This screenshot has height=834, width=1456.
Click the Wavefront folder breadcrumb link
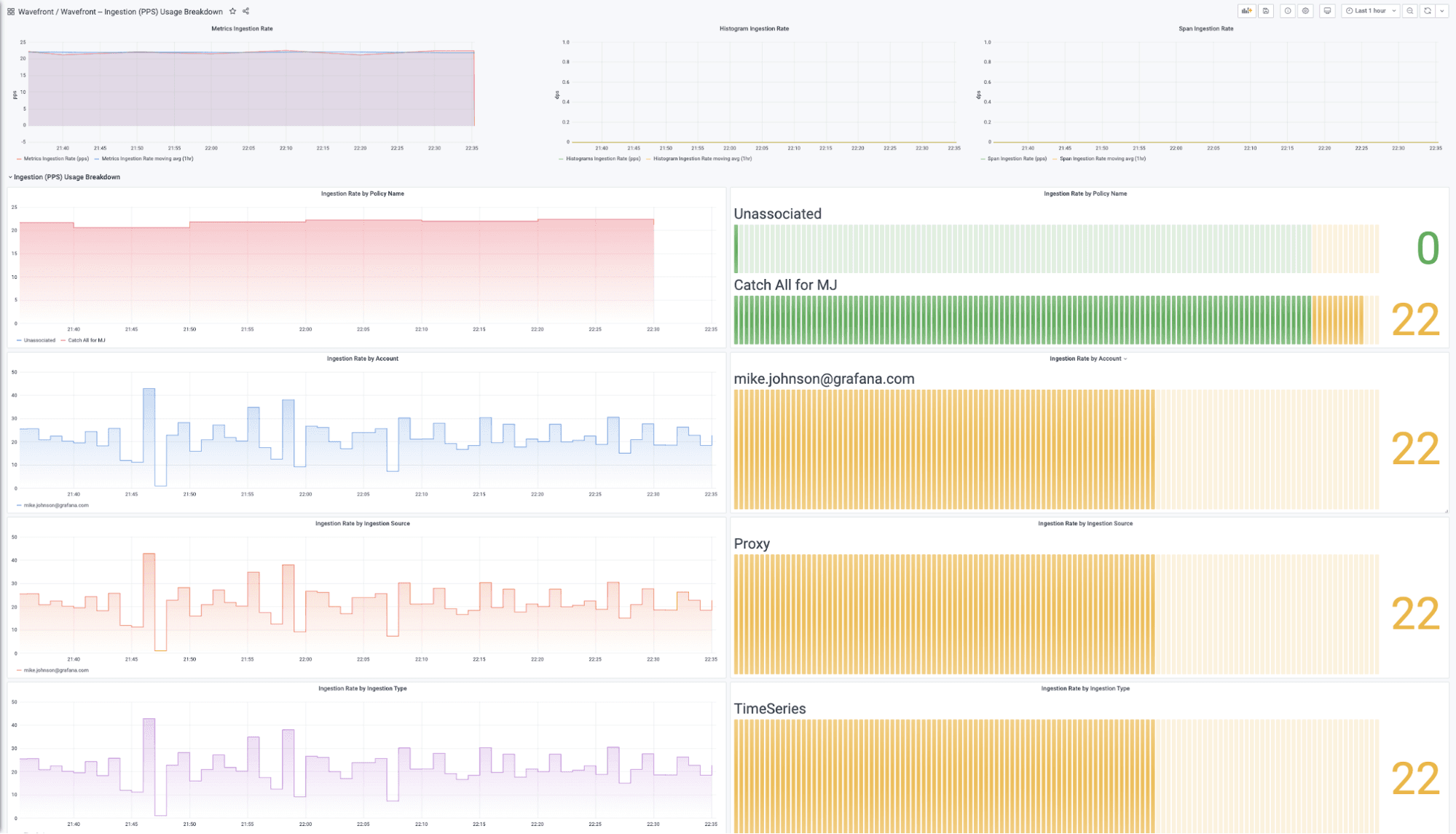[34, 12]
